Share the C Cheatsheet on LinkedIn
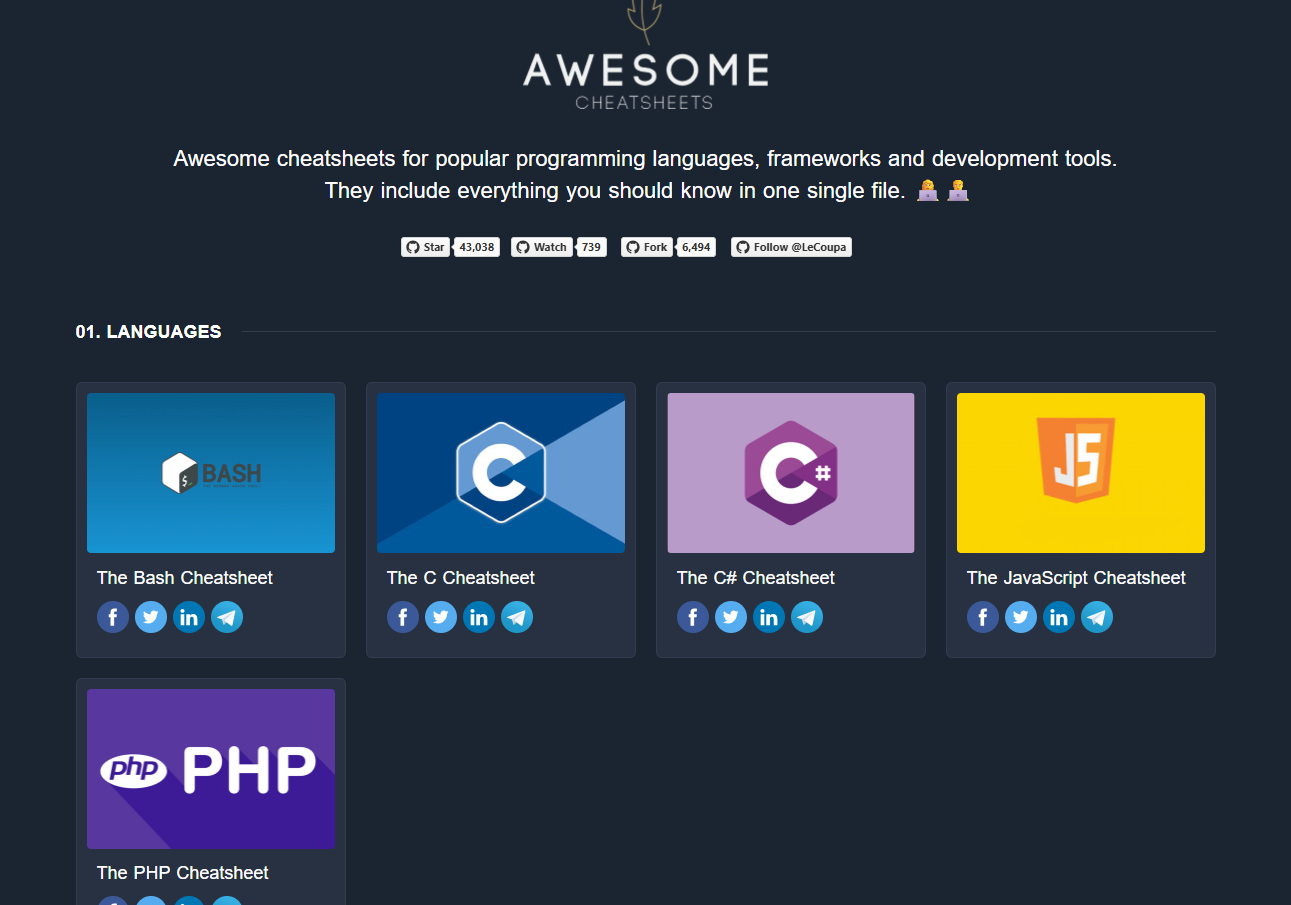 479,617
